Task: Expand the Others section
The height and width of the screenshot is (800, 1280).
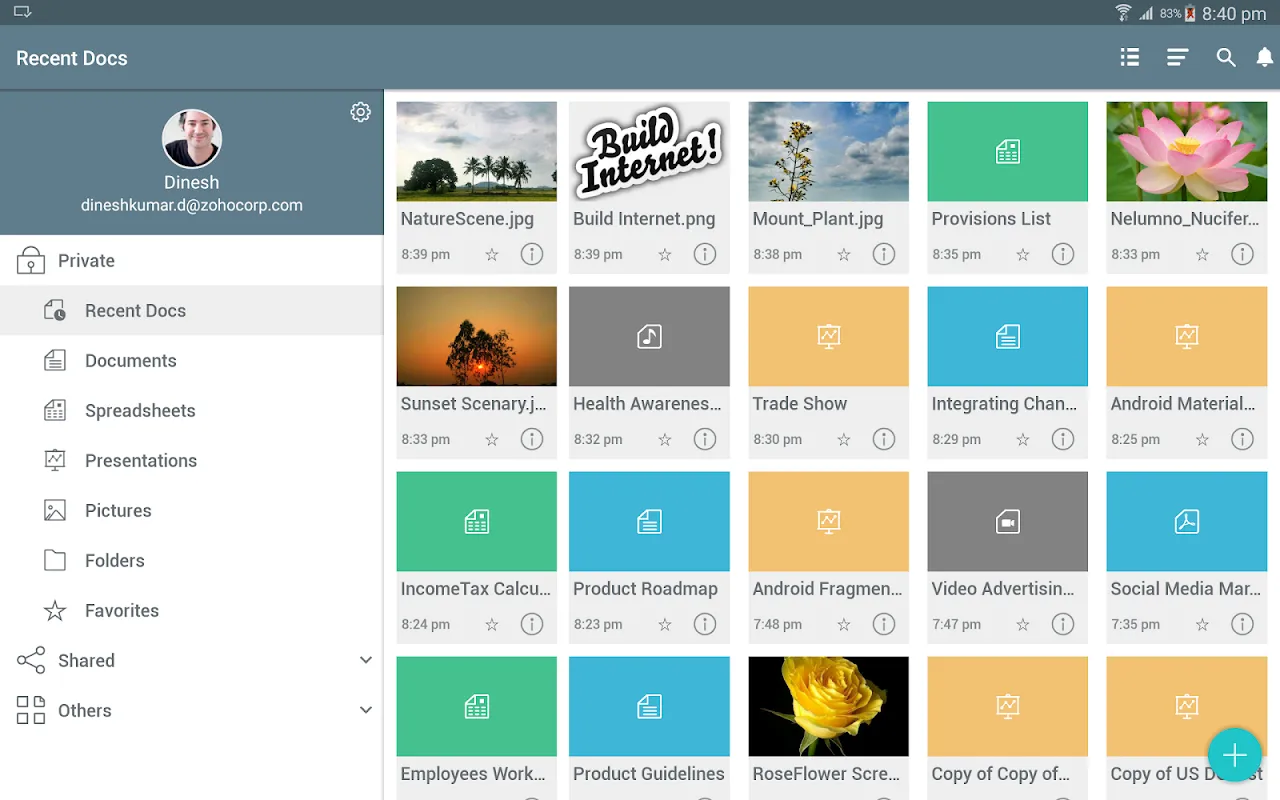Action: (x=366, y=710)
